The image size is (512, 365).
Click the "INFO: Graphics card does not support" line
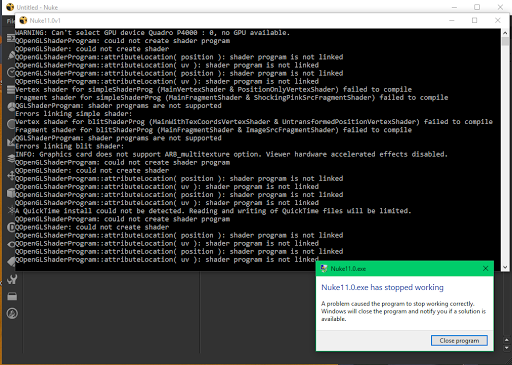(231, 154)
